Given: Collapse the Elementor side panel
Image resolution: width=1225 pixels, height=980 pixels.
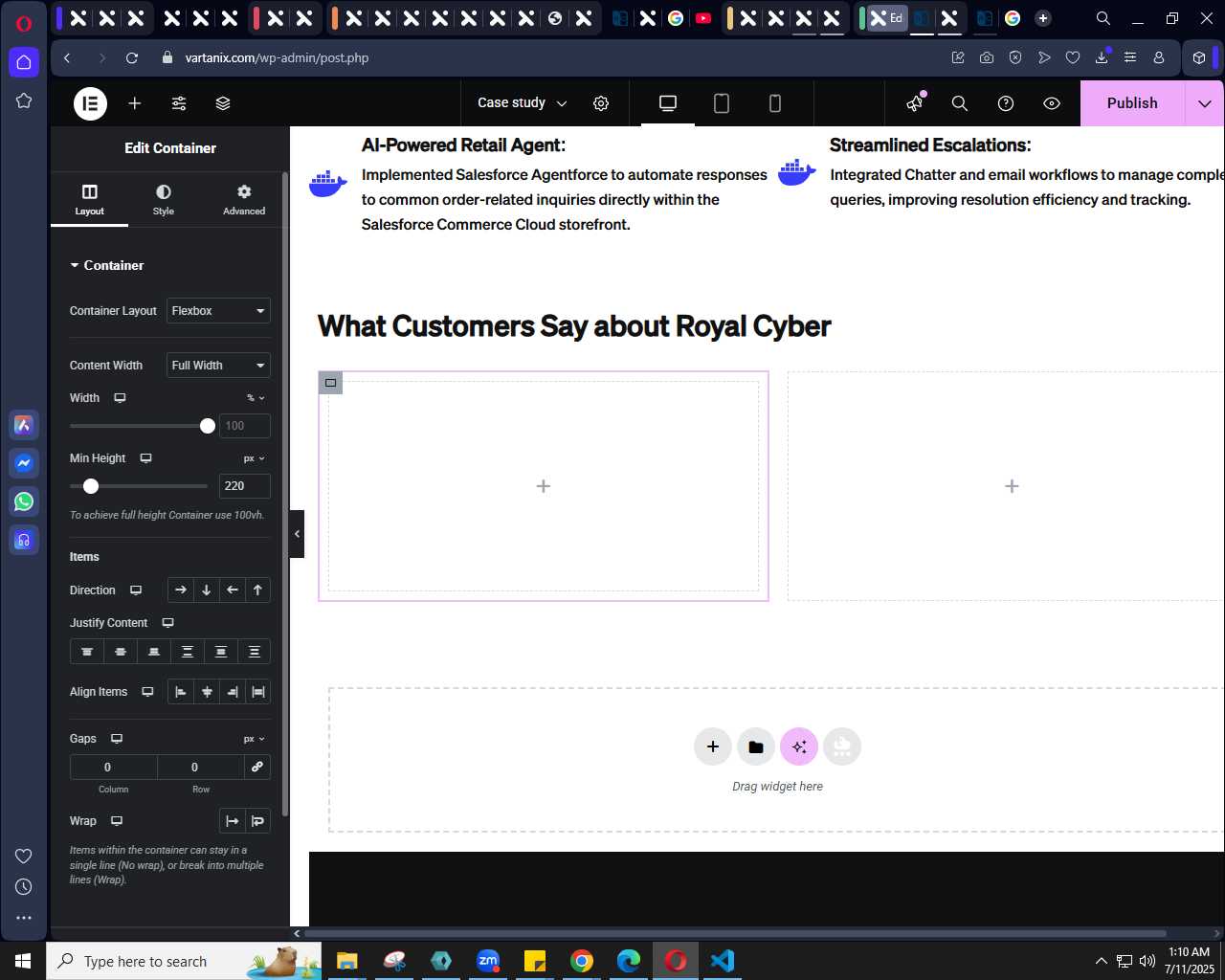Looking at the screenshot, I should point(297,534).
